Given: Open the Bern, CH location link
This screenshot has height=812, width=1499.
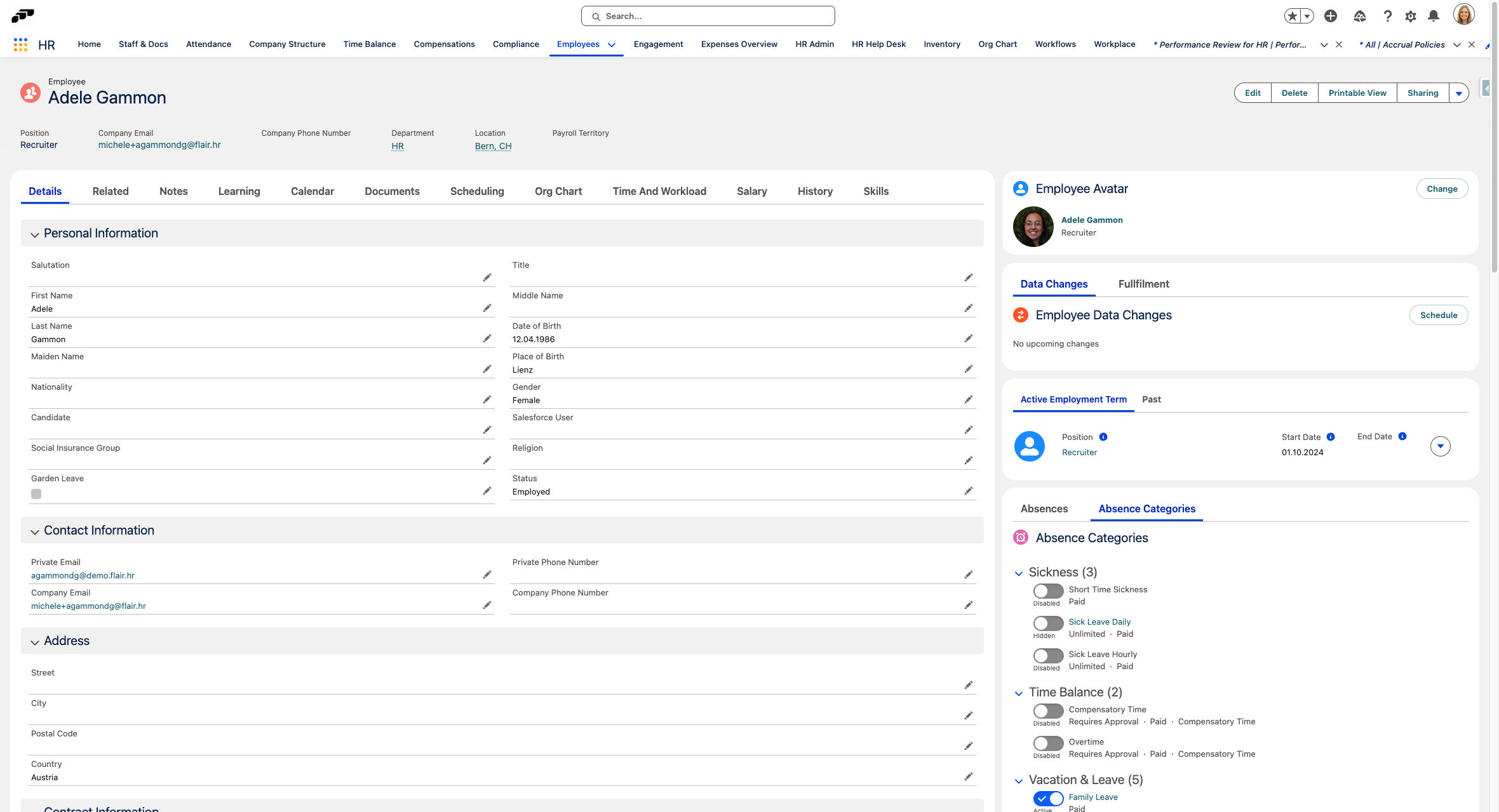Looking at the screenshot, I should [493, 146].
